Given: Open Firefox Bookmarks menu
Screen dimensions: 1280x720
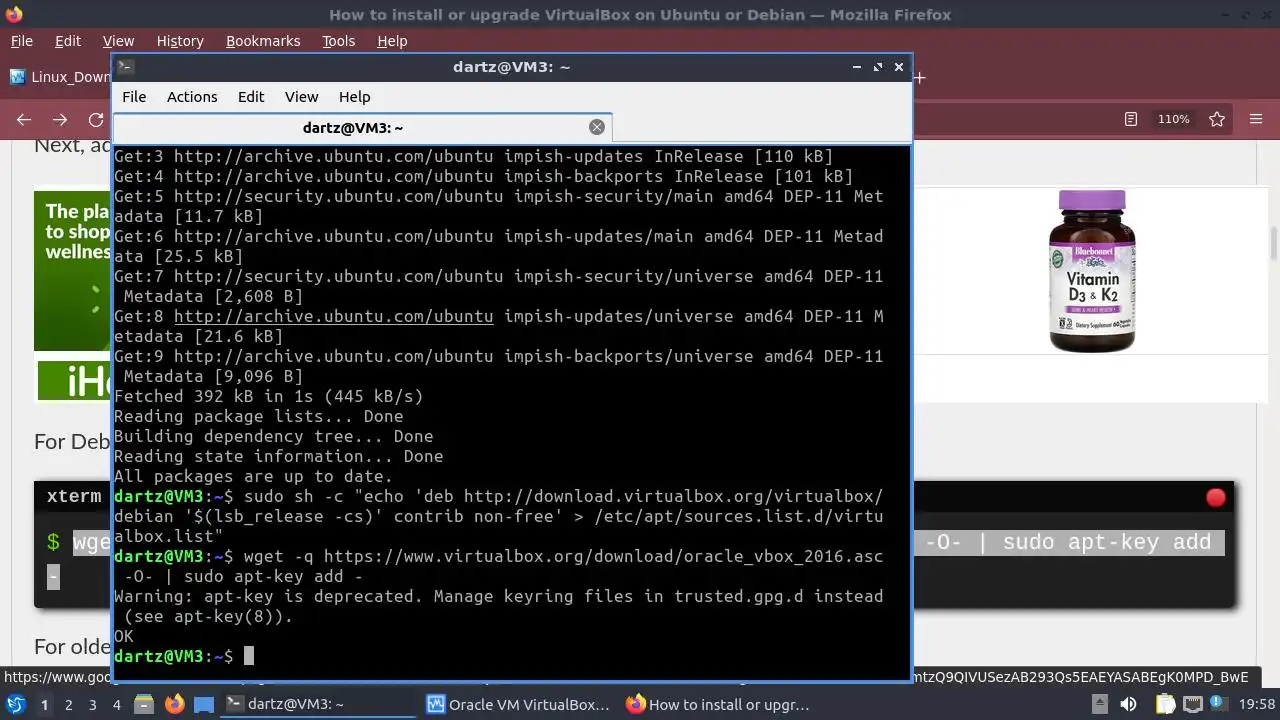Looking at the screenshot, I should 263,41.
